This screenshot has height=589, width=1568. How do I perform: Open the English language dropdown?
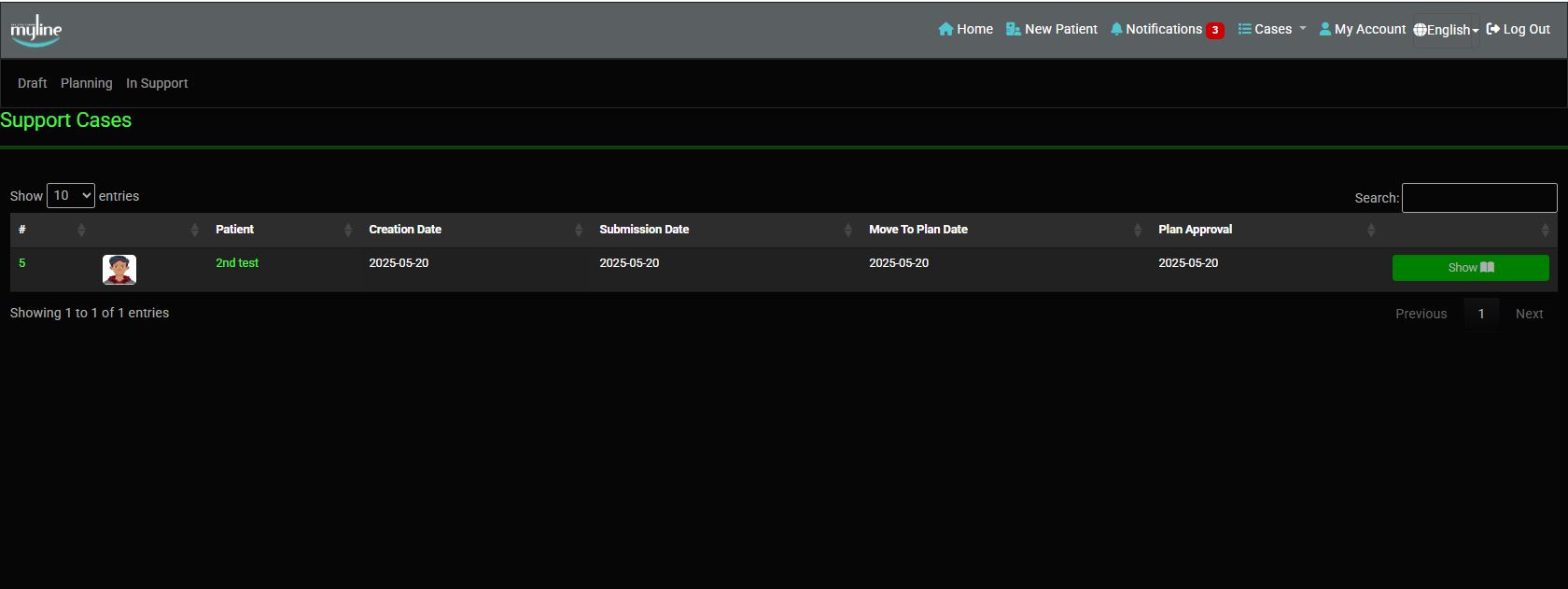click(x=1446, y=30)
